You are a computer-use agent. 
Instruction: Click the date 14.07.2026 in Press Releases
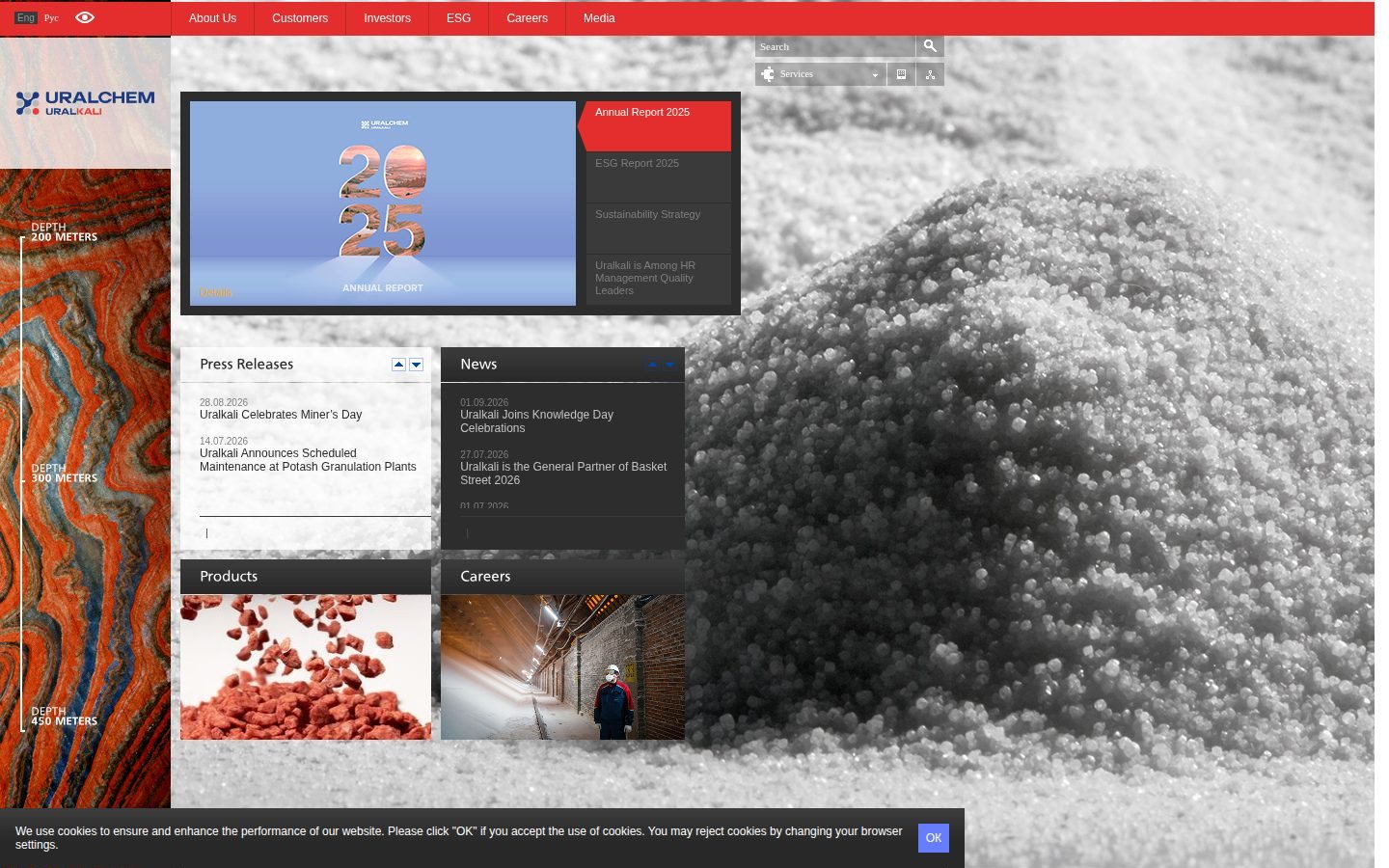click(224, 441)
